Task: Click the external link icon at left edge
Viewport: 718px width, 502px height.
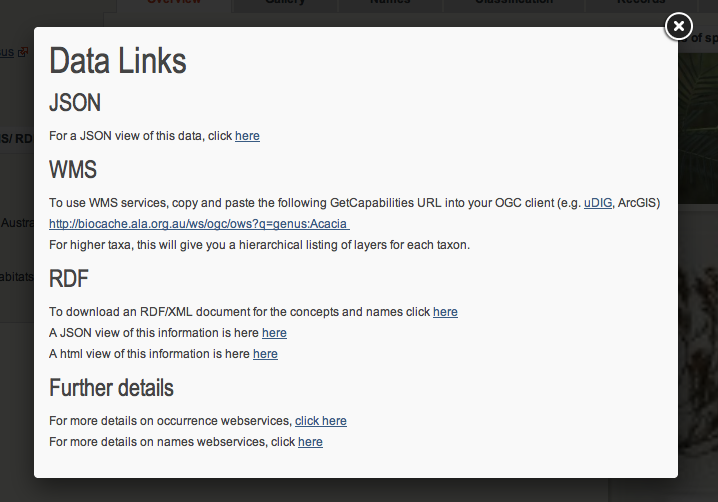Action: [23, 52]
